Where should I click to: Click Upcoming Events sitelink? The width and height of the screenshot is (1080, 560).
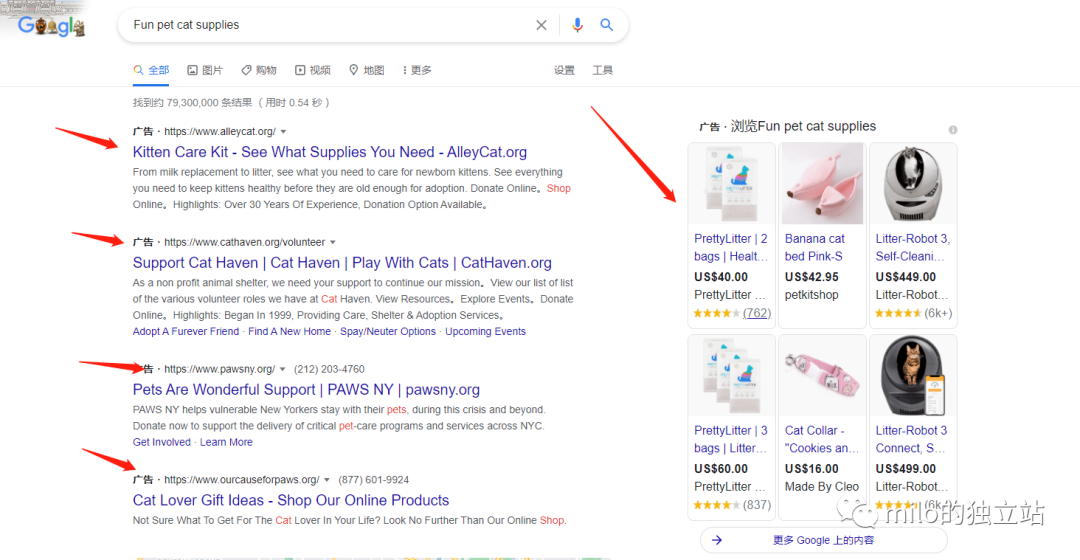(486, 331)
